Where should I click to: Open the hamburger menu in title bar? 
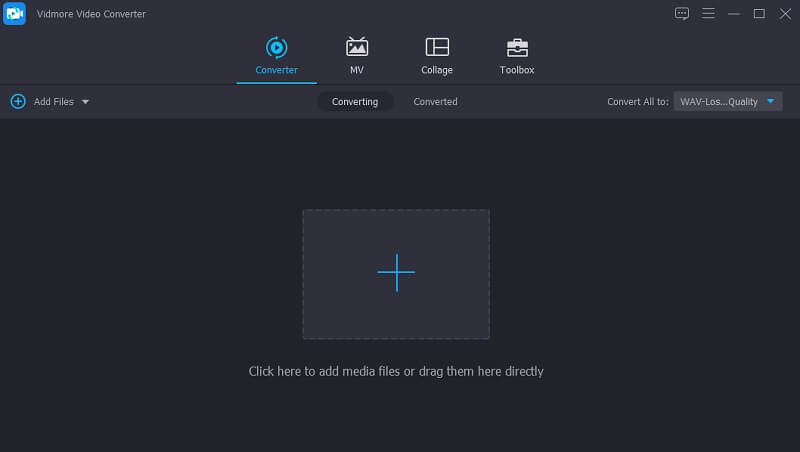tap(708, 13)
